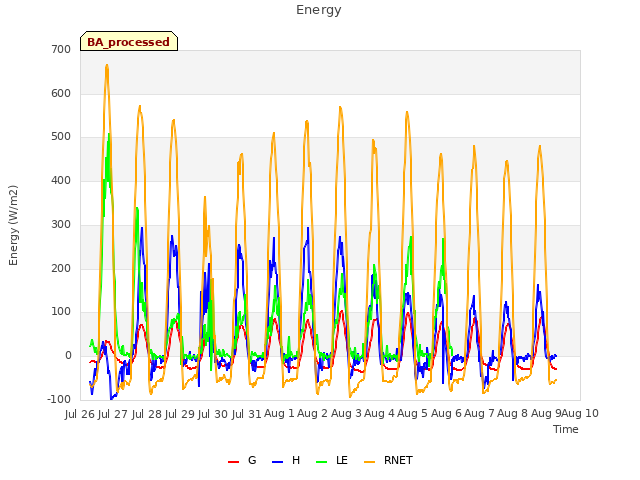Click the Jul 29 x-axis date label

[x=179, y=414]
